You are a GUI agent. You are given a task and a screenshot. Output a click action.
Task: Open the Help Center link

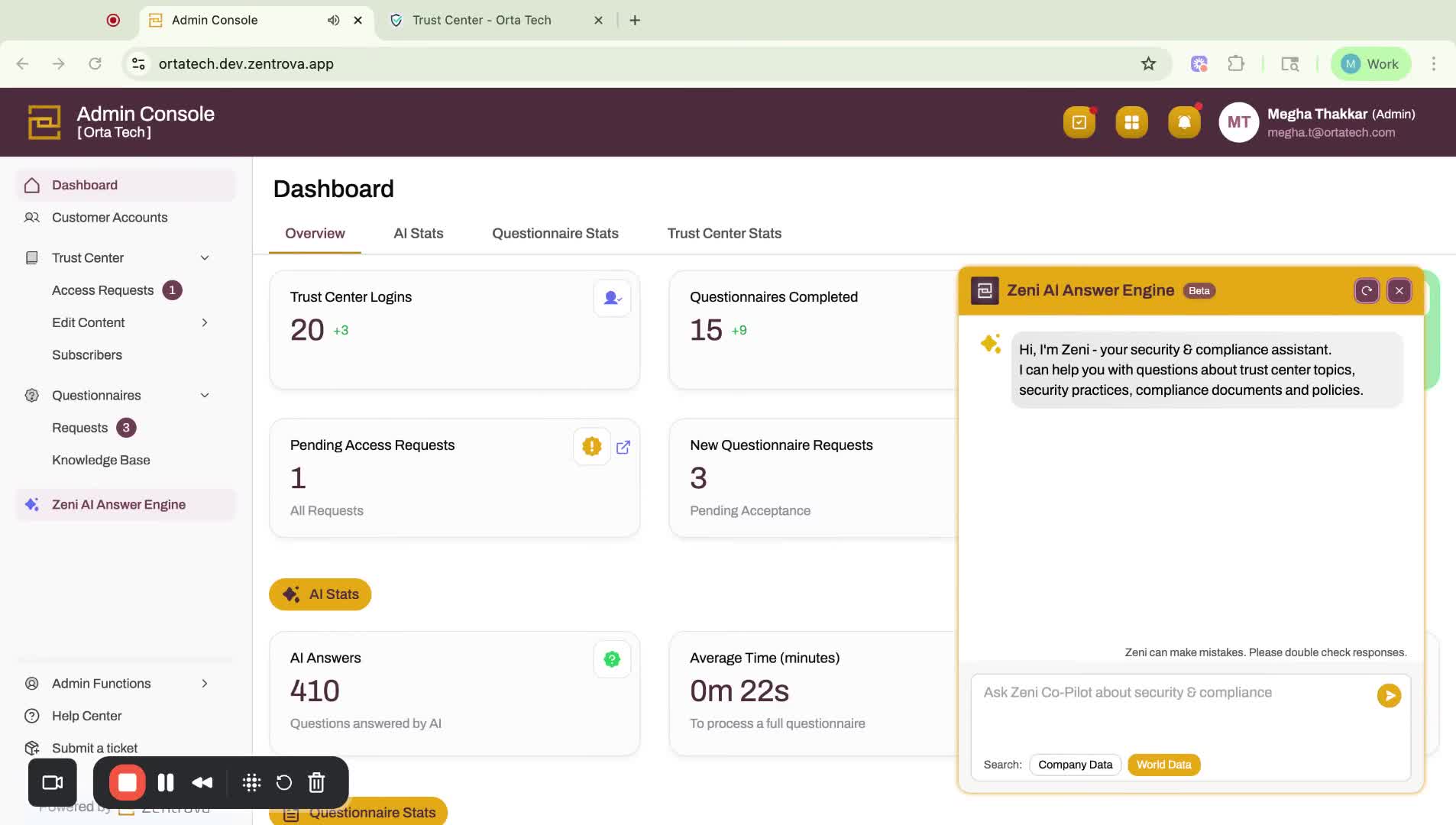(x=87, y=717)
